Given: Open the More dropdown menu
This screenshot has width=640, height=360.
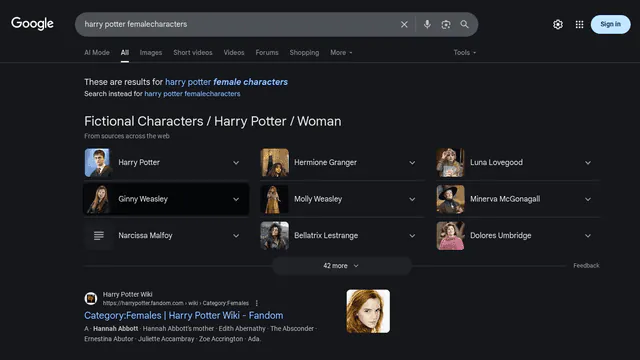Looking at the screenshot, I should coord(341,53).
